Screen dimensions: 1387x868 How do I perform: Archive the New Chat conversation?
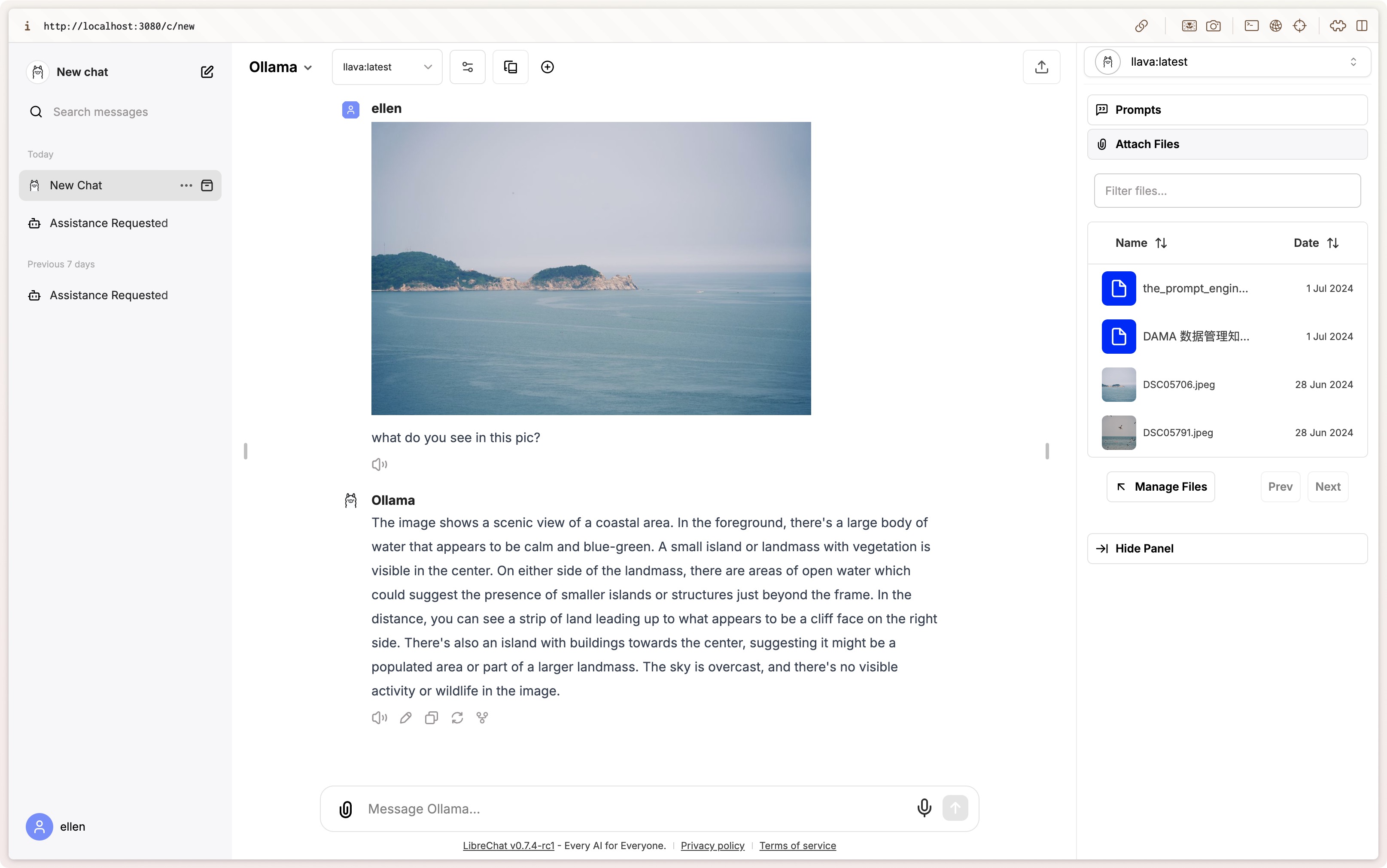click(207, 185)
